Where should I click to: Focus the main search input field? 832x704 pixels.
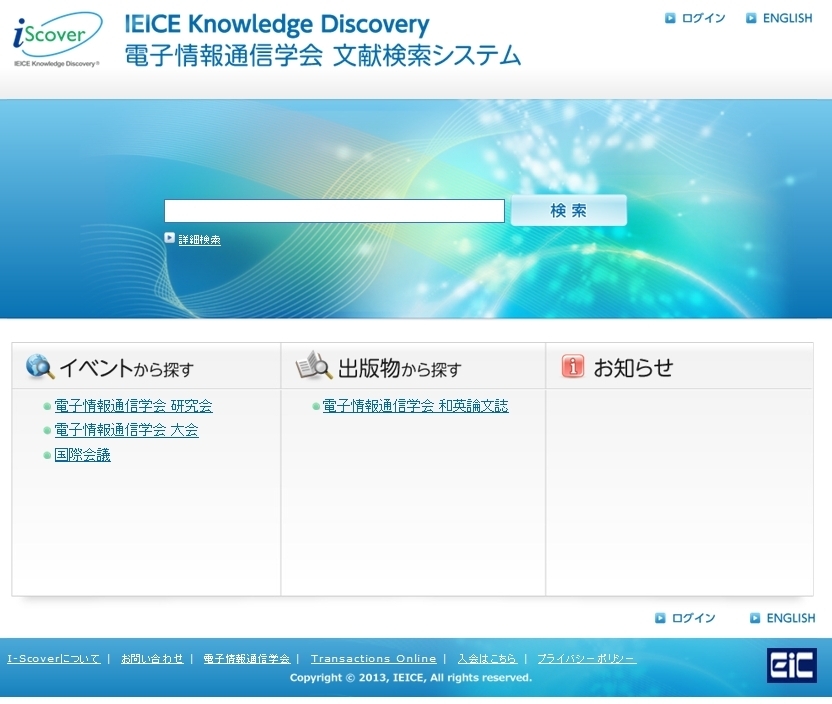[x=334, y=211]
